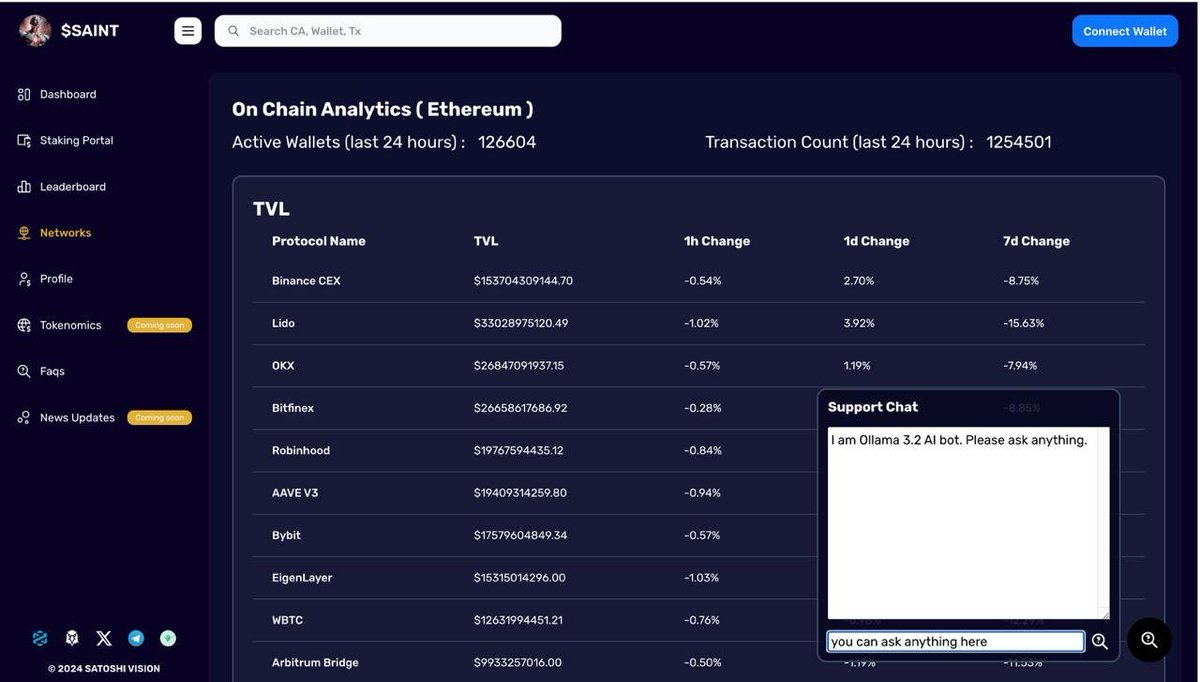This screenshot has height=682, width=1200.
Task: Open News Updates in the sidebar
Action: coord(77,418)
